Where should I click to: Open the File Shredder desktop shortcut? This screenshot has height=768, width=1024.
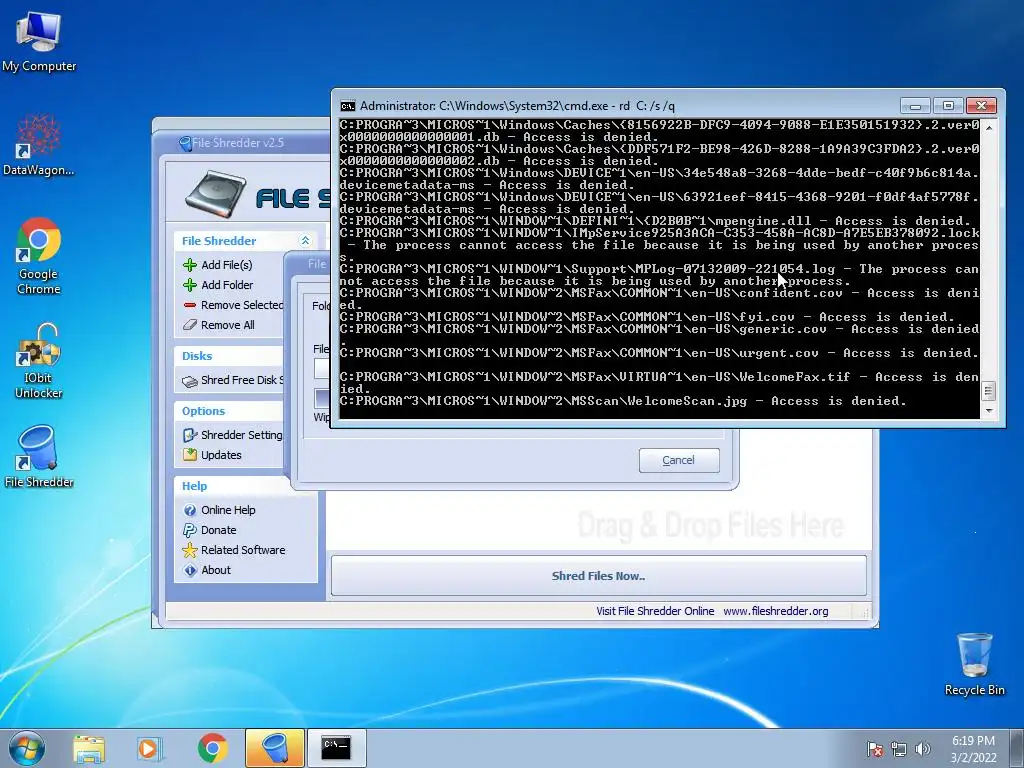click(39, 456)
